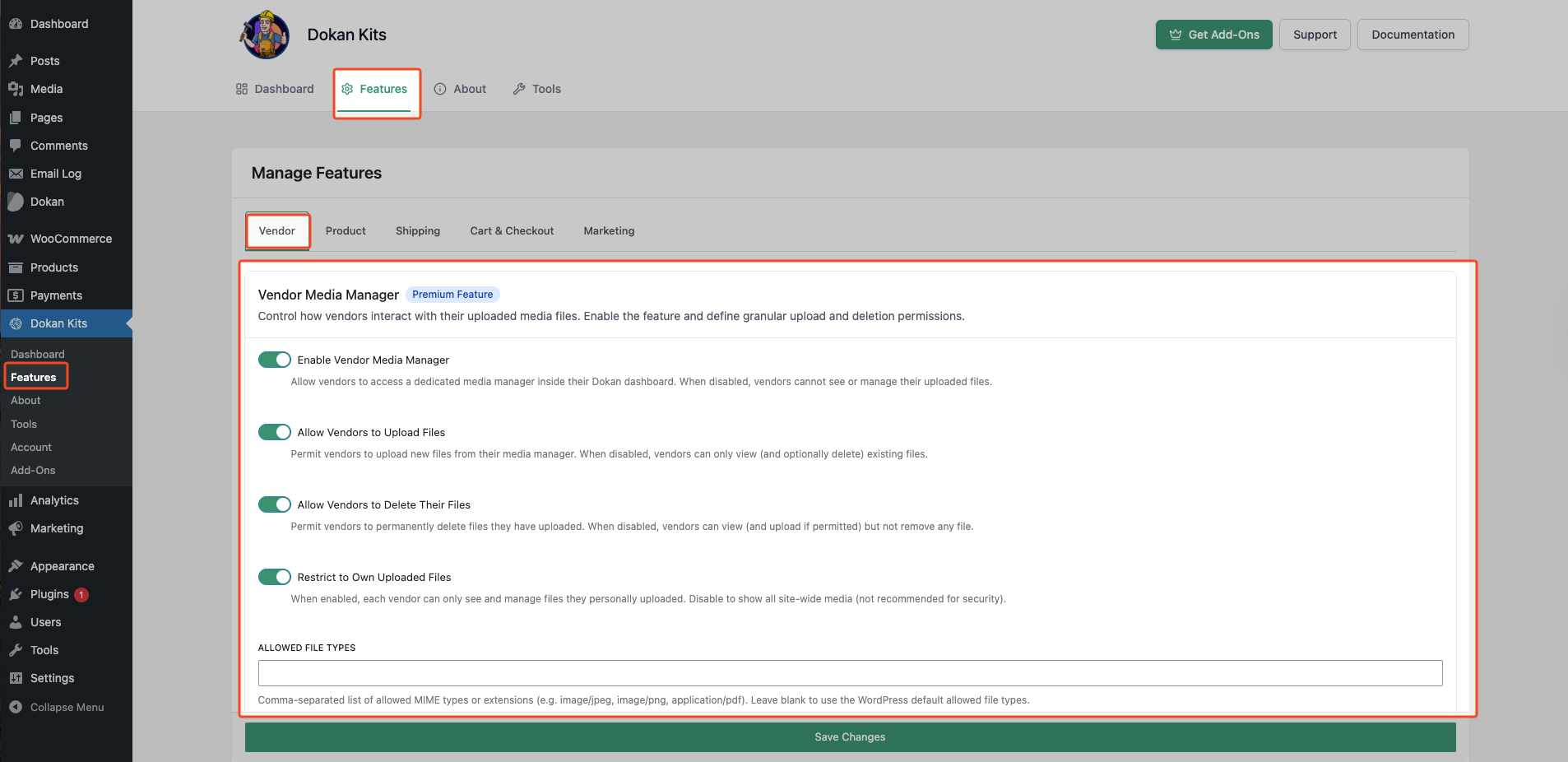Click the Save Changes button
The height and width of the screenshot is (762, 1568).
click(x=850, y=737)
